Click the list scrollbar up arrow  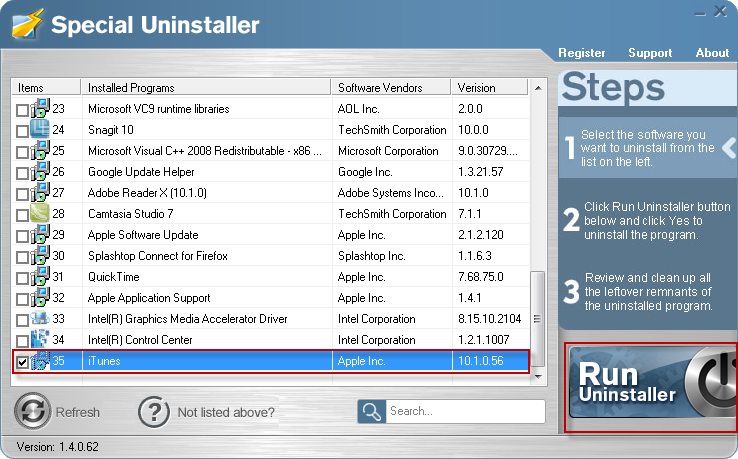coord(538,88)
